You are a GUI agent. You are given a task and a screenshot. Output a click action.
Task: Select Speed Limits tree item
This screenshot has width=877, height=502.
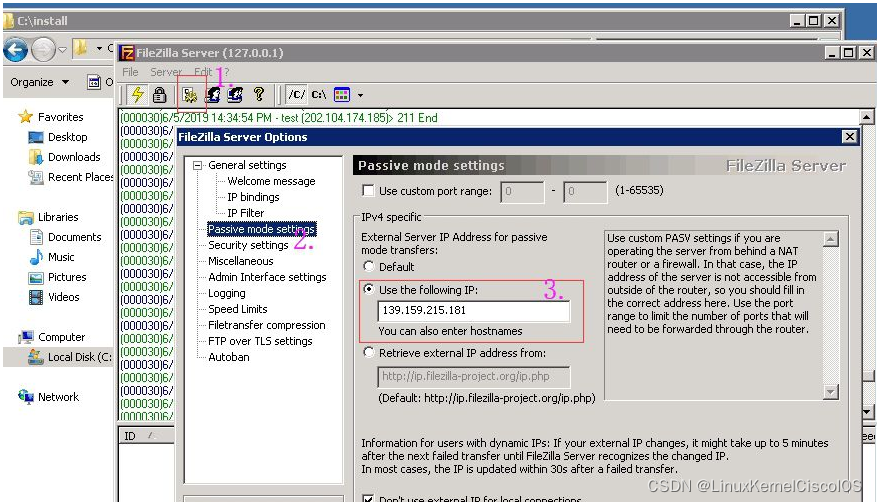point(238,309)
